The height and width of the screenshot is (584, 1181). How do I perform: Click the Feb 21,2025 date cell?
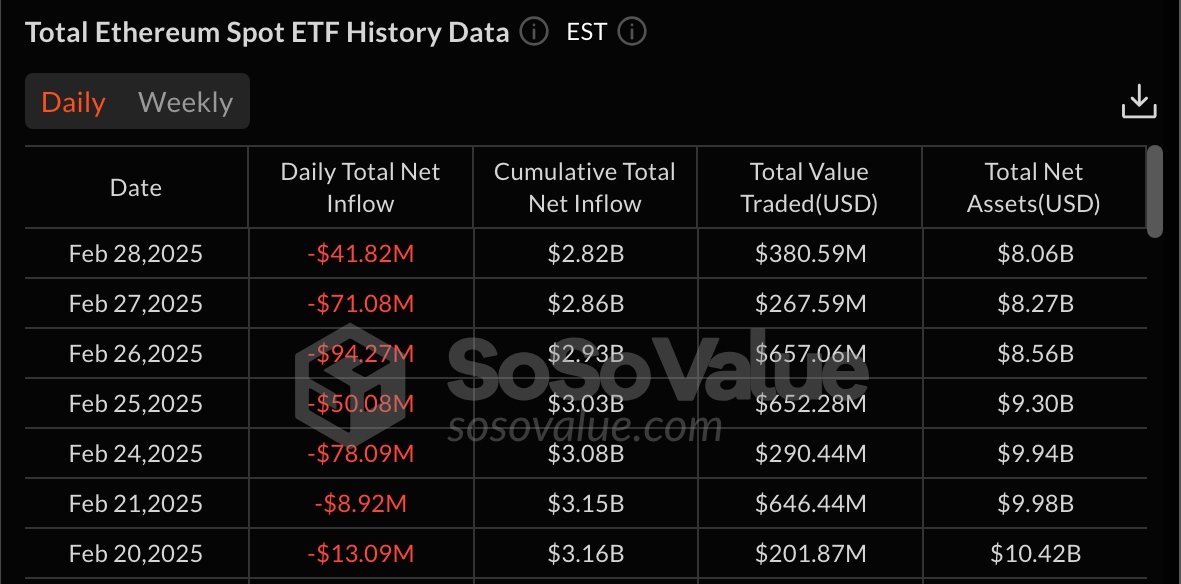135,503
